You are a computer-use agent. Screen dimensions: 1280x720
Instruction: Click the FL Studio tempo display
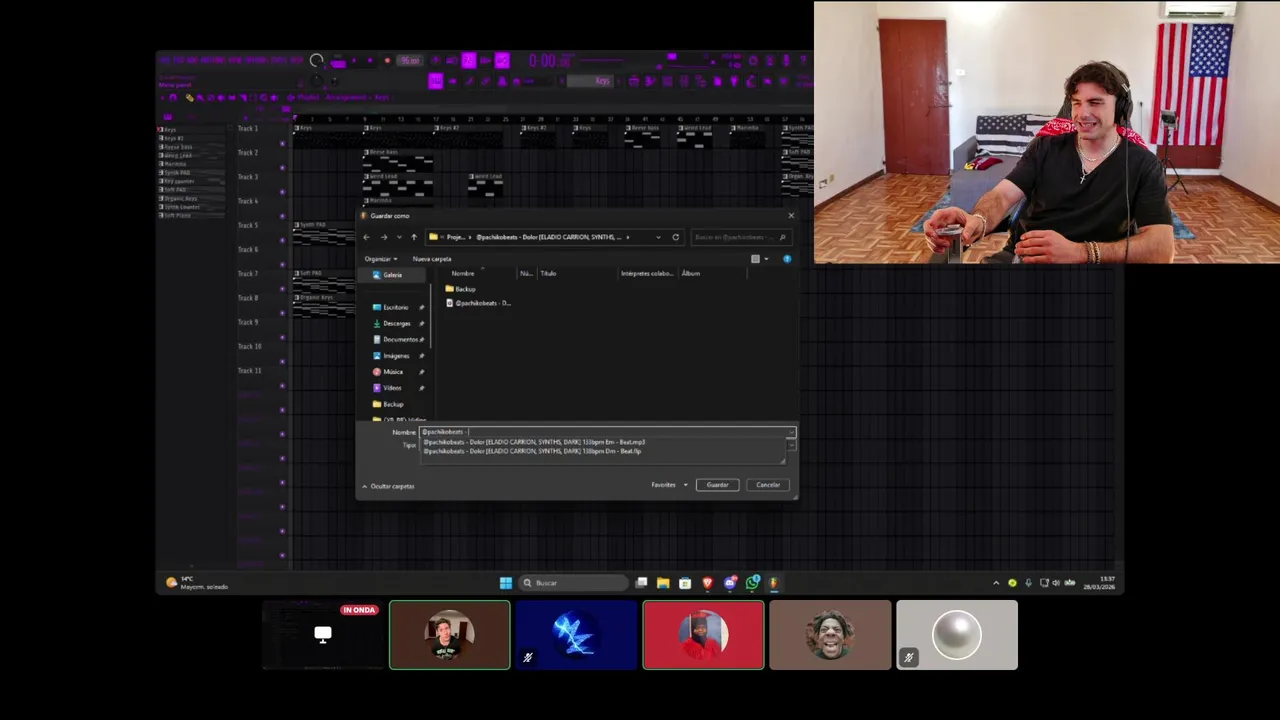(410, 61)
